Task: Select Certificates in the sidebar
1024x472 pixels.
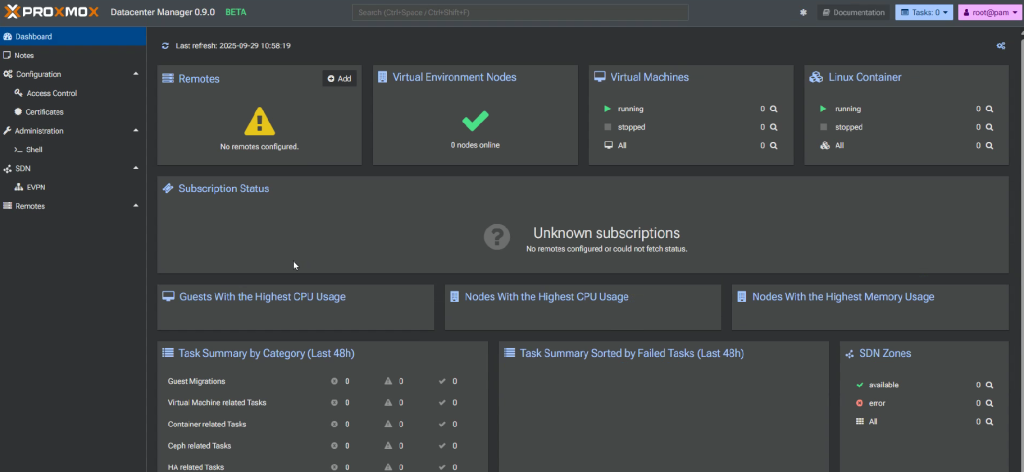Action: click(x=51, y=112)
